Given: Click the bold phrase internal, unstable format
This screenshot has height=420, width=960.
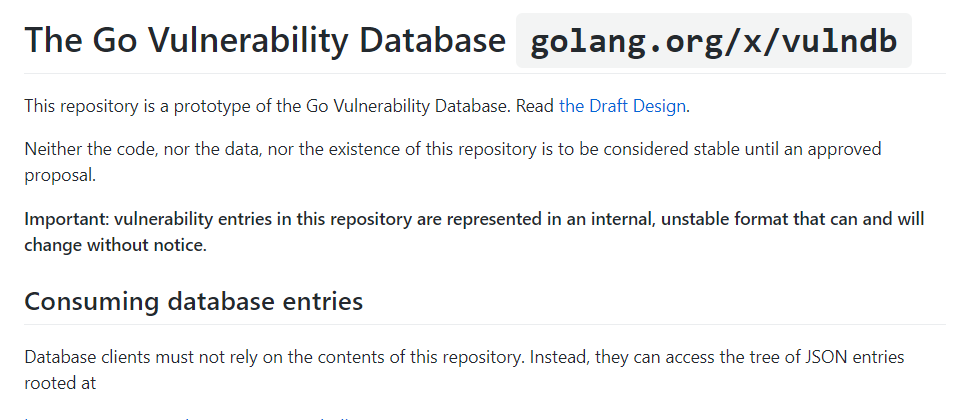Looking at the screenshot, I should coord(690,219).
